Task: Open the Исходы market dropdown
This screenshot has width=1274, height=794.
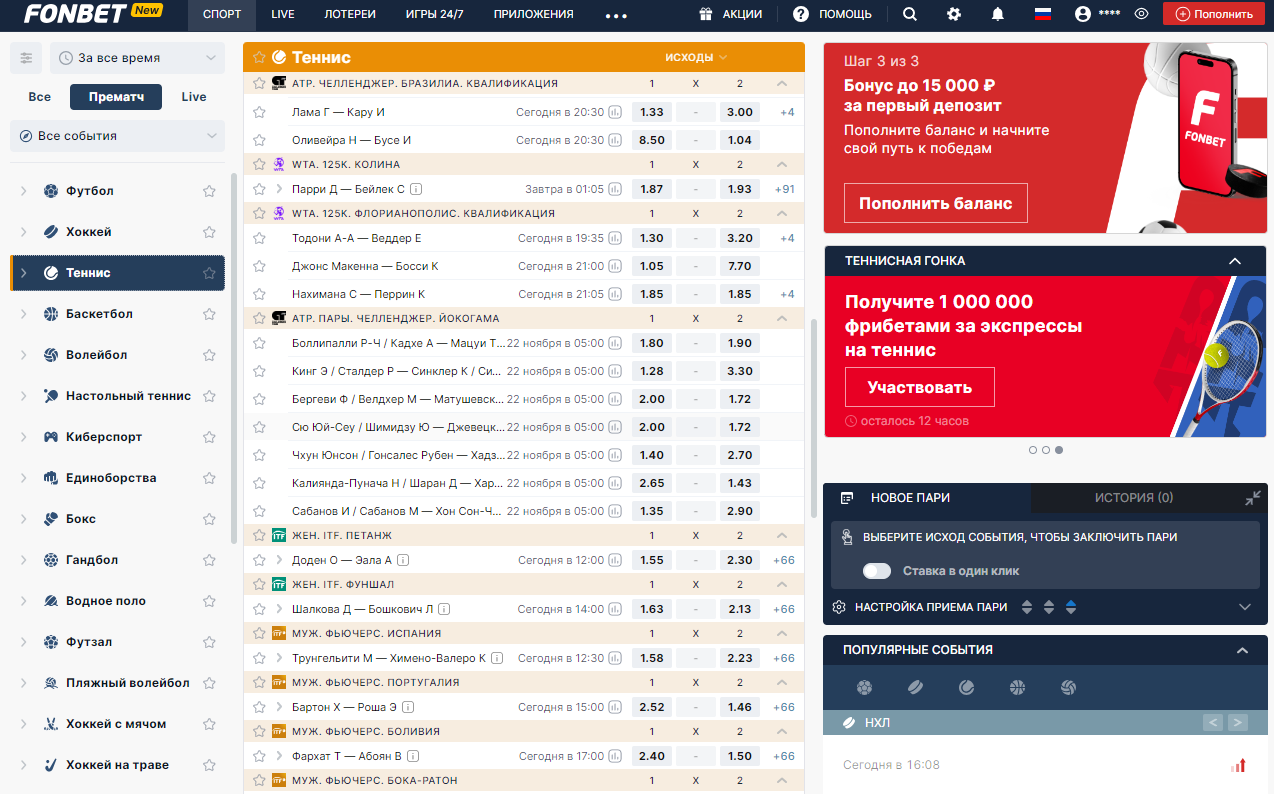Action: (697, 57)
